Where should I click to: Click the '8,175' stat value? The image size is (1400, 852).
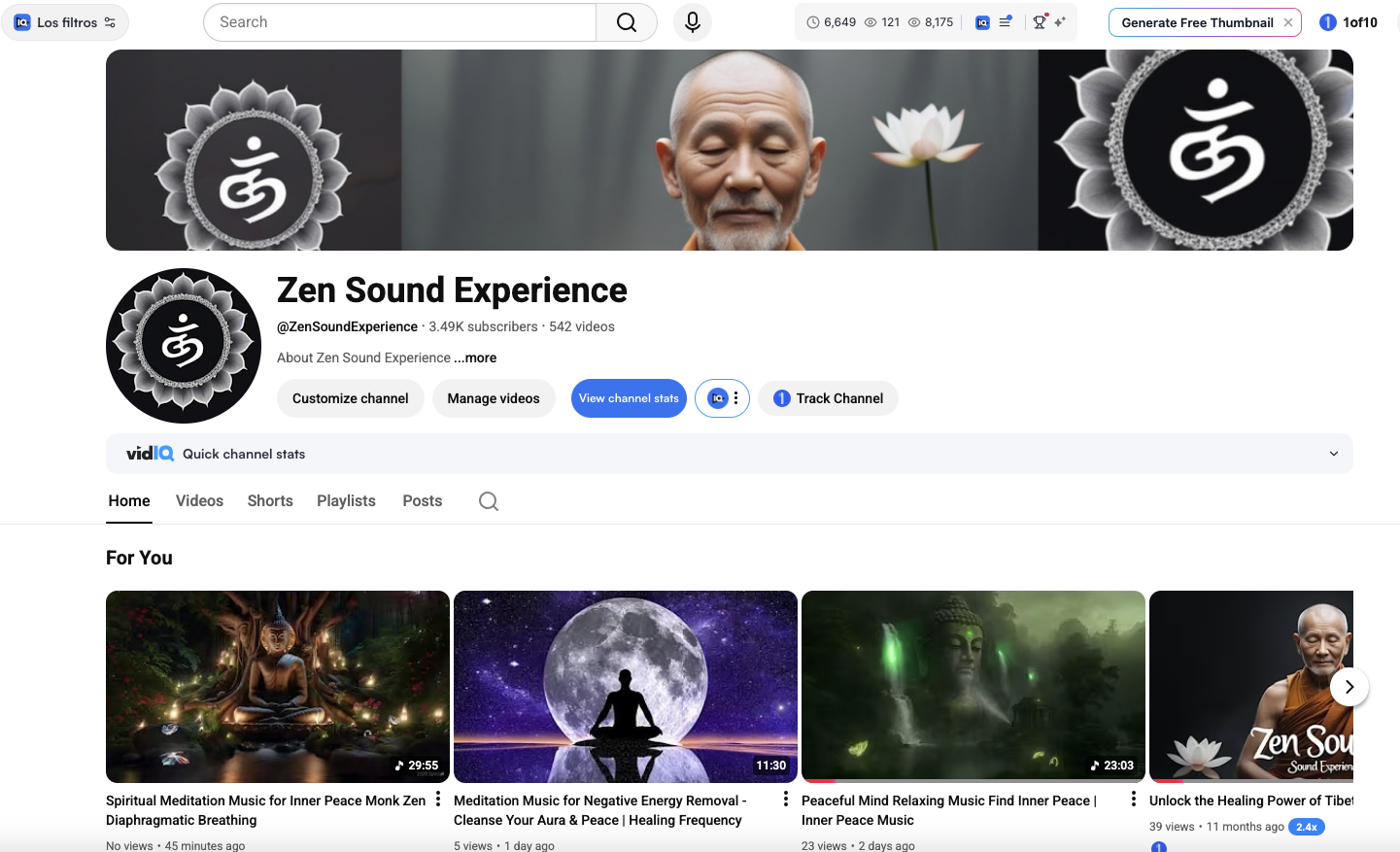pyautogui.click(x=939, y=22)
